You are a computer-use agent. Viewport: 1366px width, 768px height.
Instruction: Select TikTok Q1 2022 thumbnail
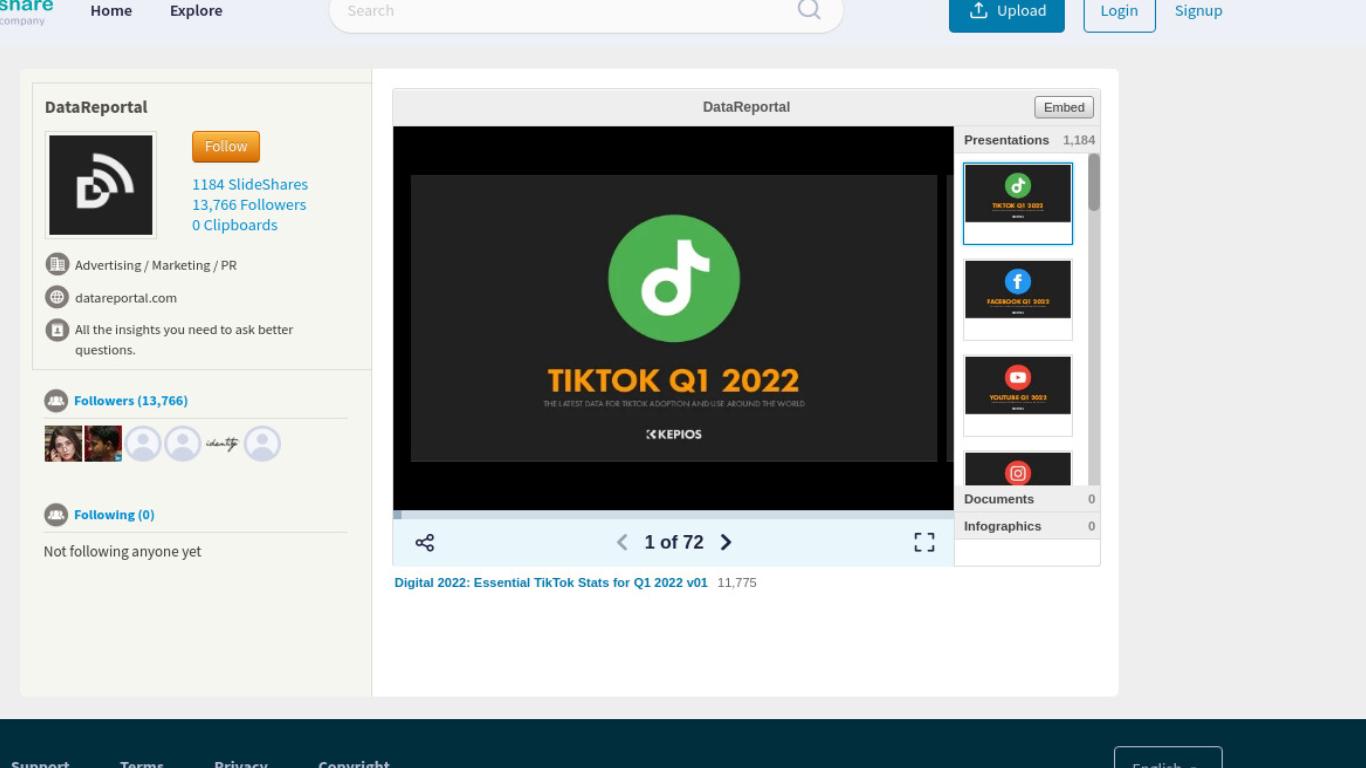1018,203
